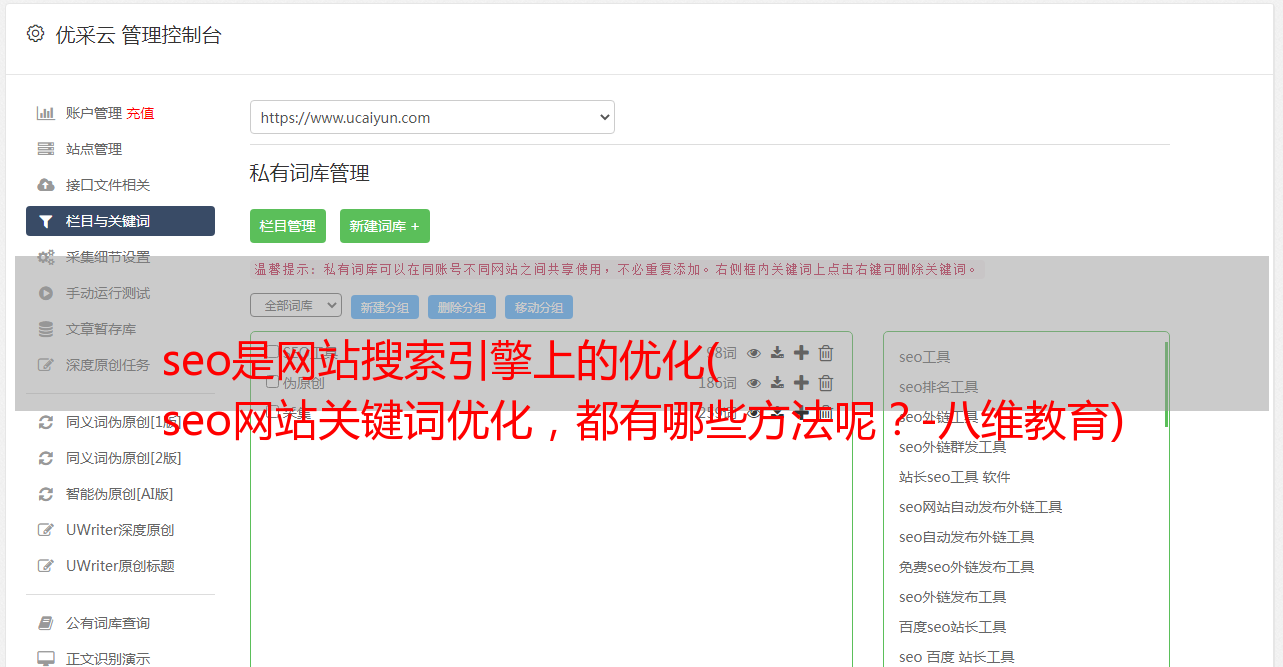Click the 优采云 管理控制台 header title
The height and width of the screenshot is (667, 1283).
(x=138, y=35)
